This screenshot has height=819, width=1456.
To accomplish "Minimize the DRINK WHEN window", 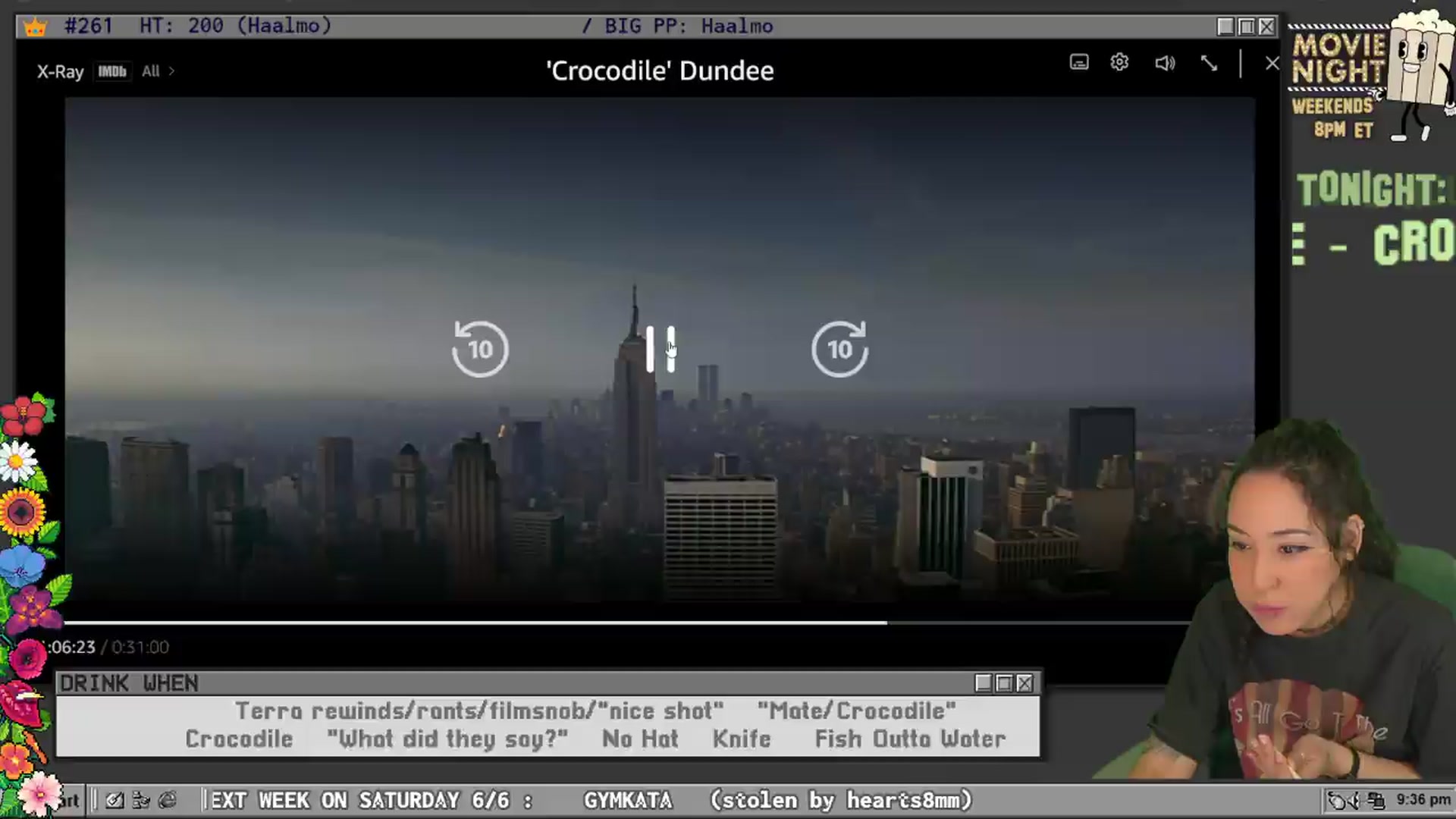I will pyautogui.click(x=984, y=683).
